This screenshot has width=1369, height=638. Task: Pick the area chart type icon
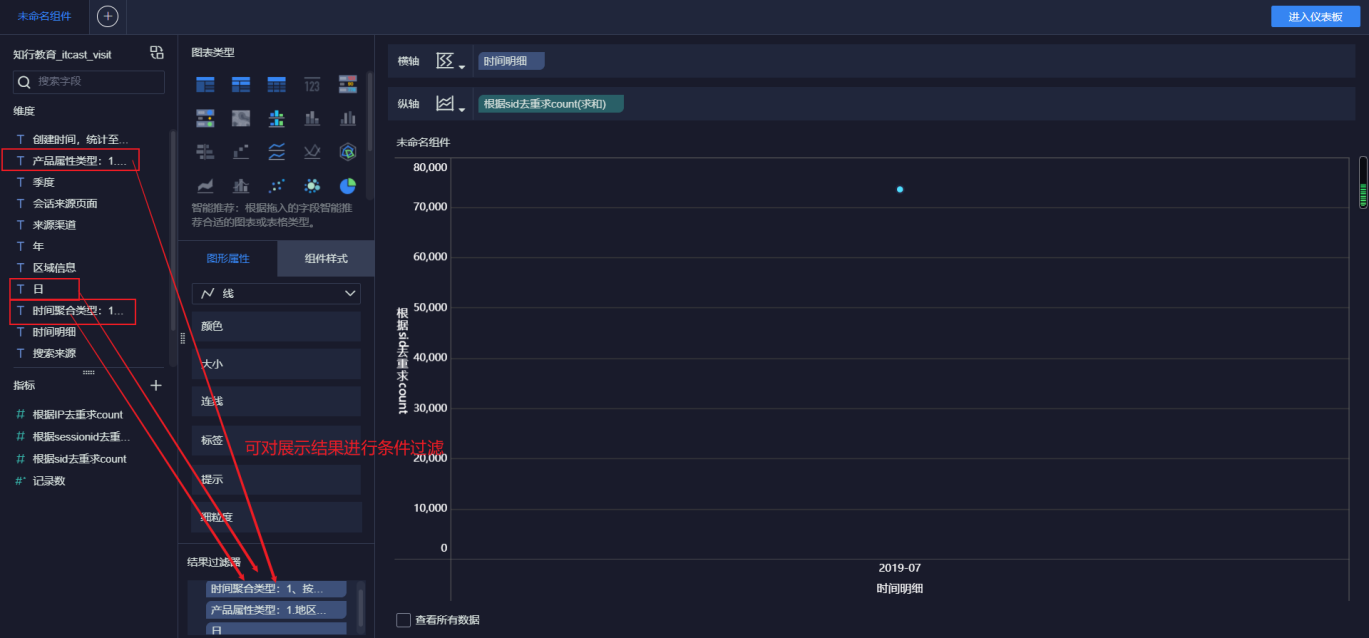(x=205, y=185)
